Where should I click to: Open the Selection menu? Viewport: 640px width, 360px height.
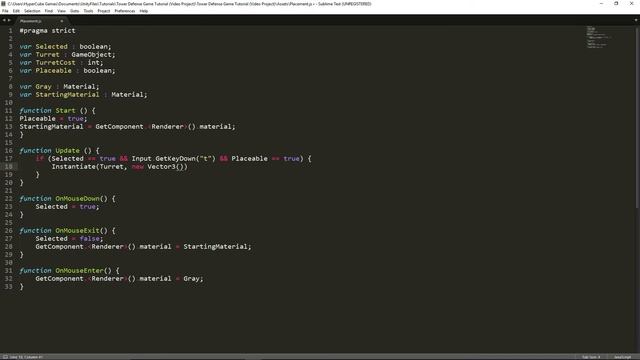click(32, 11)
